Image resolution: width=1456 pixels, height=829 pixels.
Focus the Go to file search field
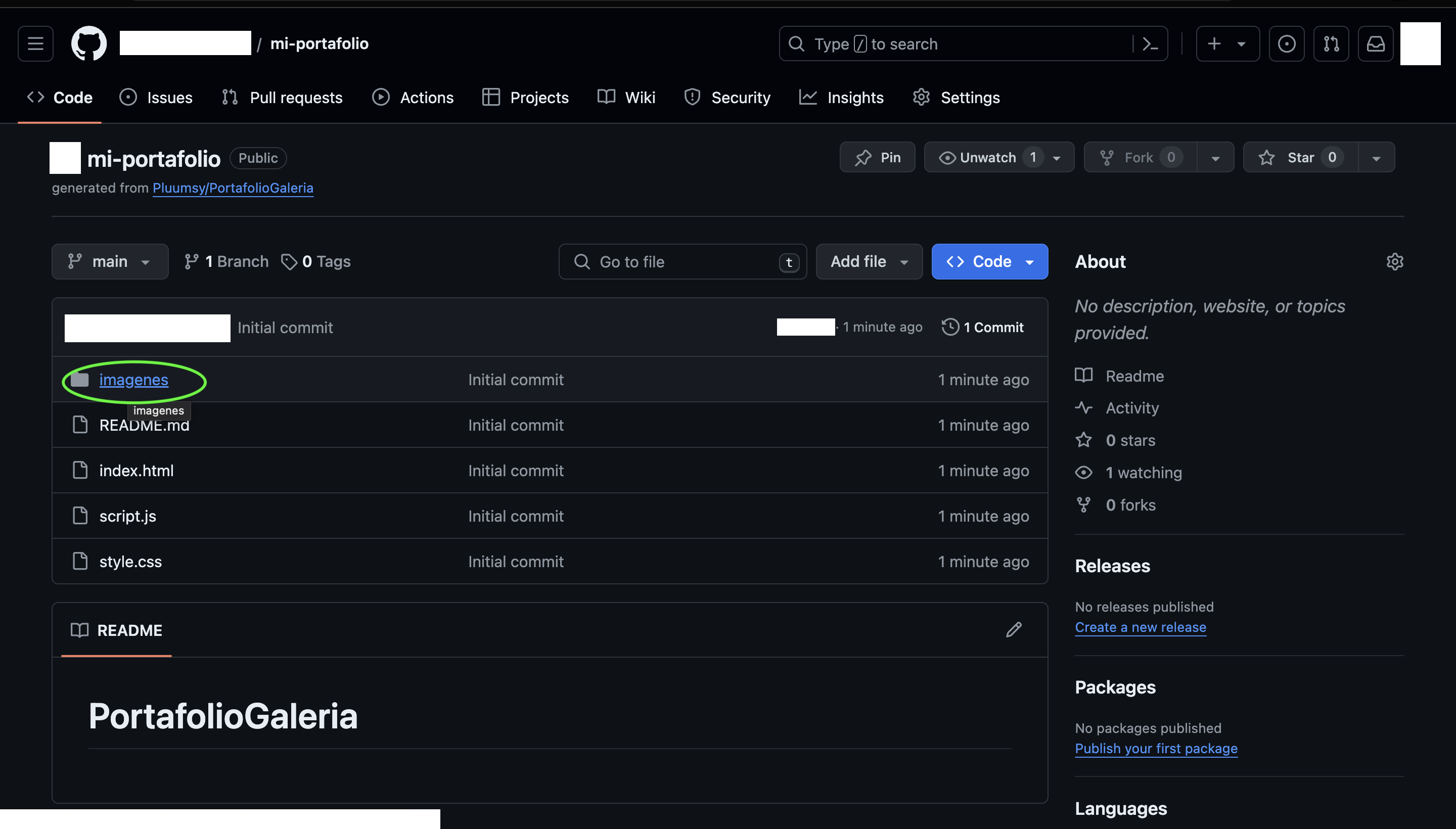coord(682,261)
